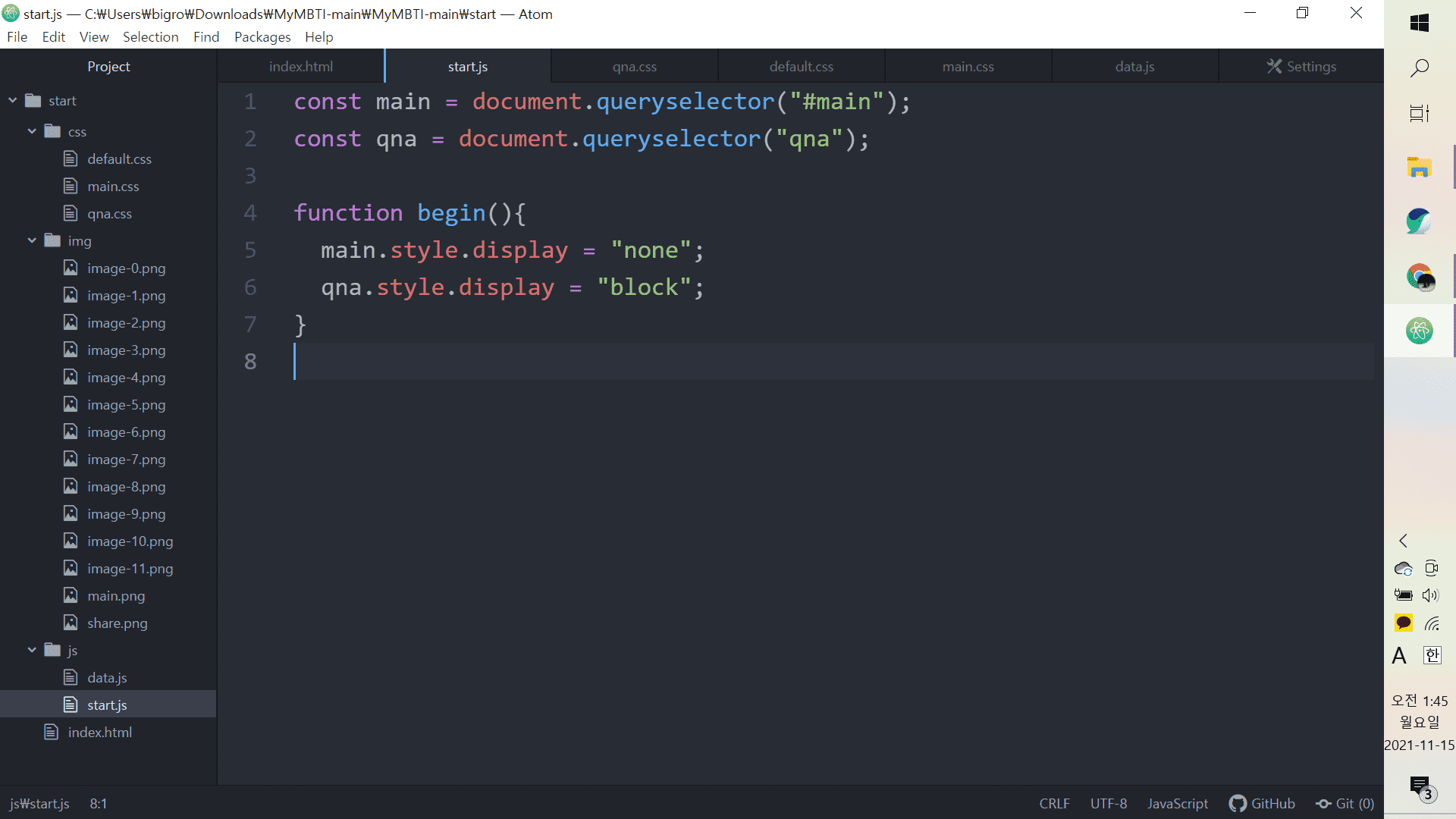Click the Settings tab wrench icon
1456x819 pixels.
coord(1274,67)
